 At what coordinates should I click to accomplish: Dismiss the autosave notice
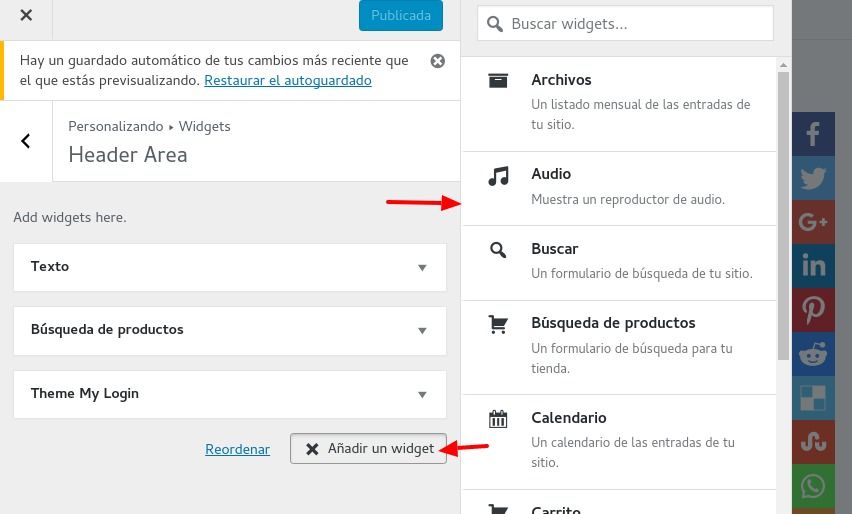pyautogui.click(x=437, y=61)
